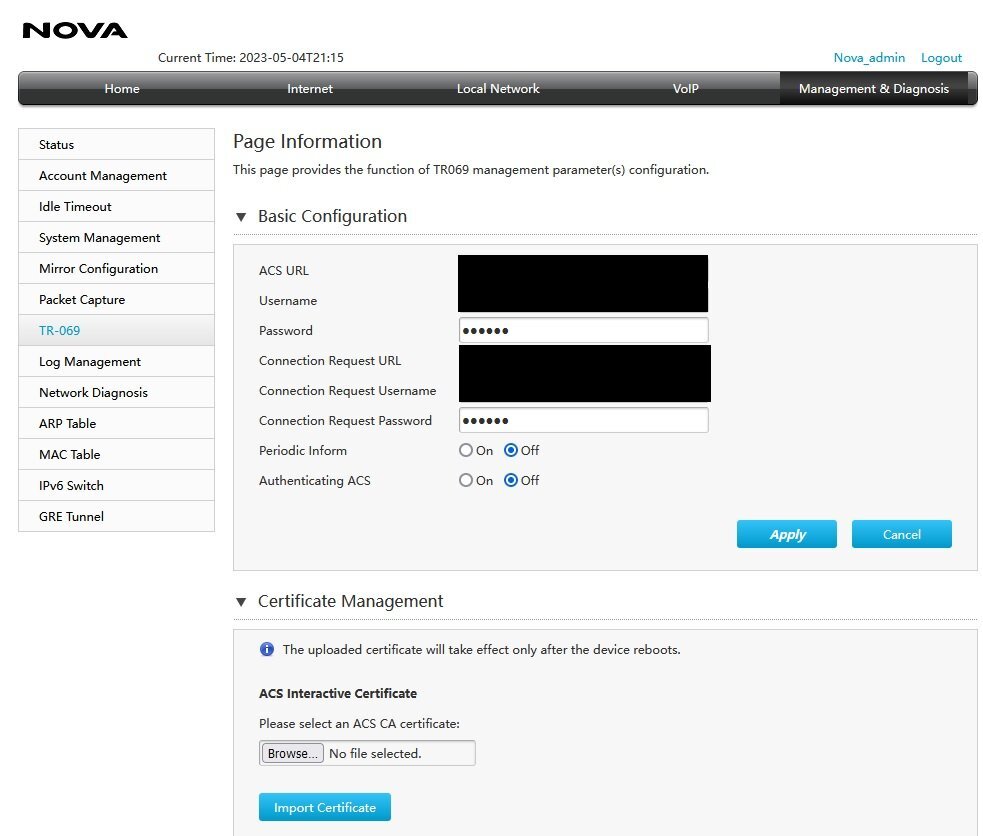
Task: Click 'Please select an ACS CA certificate:' text
Action: click(x=359, y=723)
